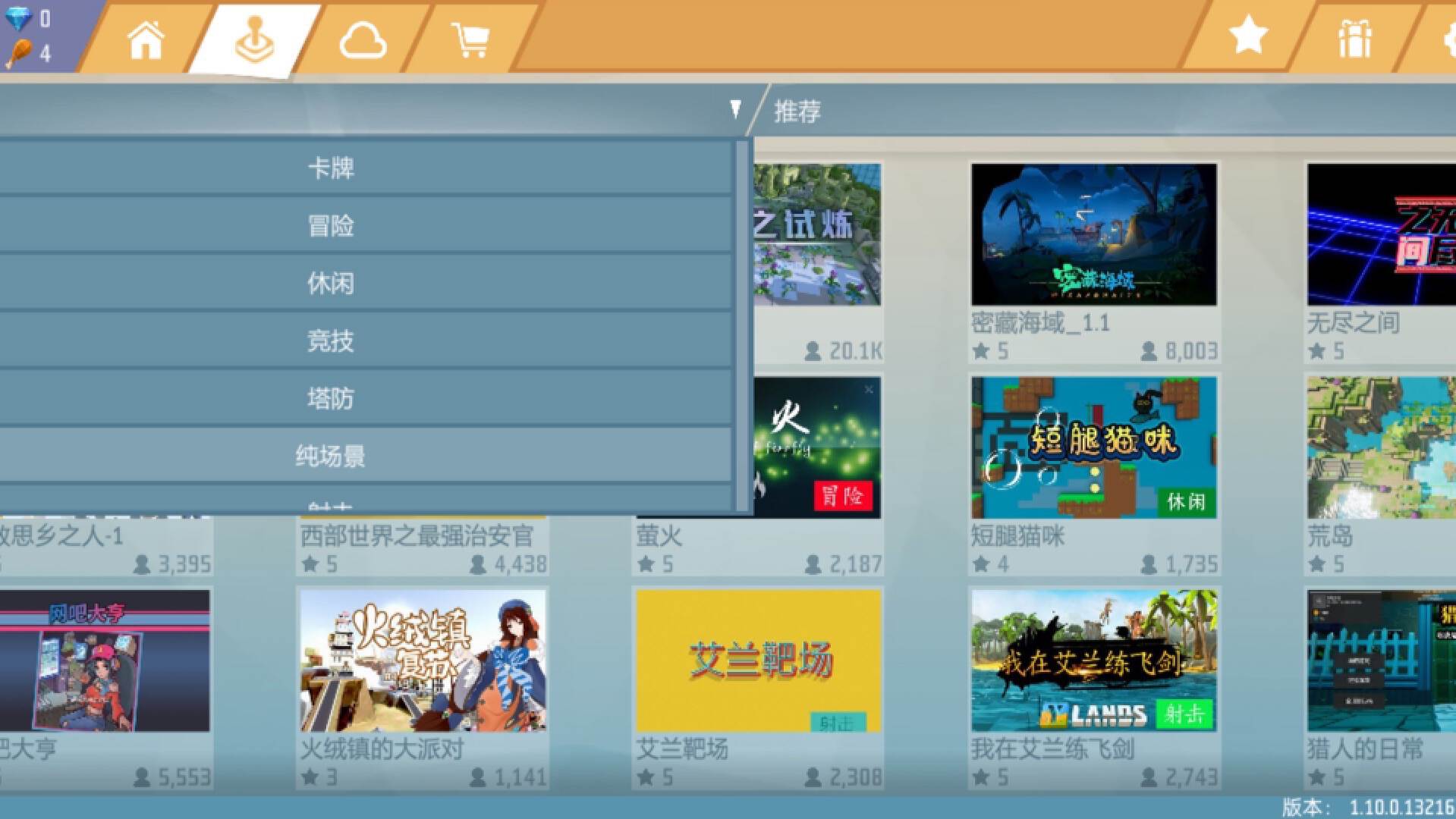Open 密藏海域_1.1 game thumbnail

pyautogui.click(x=1093, y=234)
